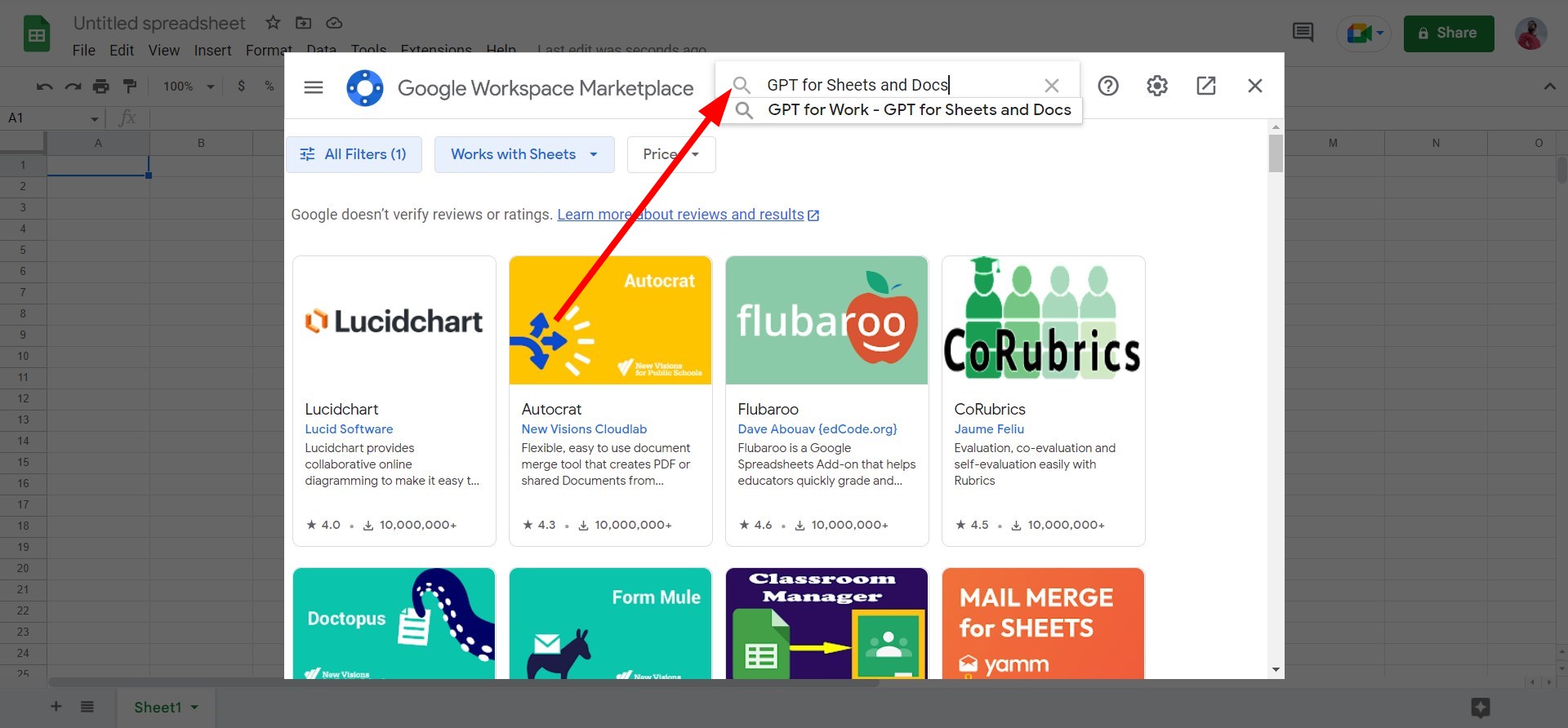Viewport: 1568px width, 728px height.
Task: Open the Marketplace hamburger menu
Action: (314, 87)
